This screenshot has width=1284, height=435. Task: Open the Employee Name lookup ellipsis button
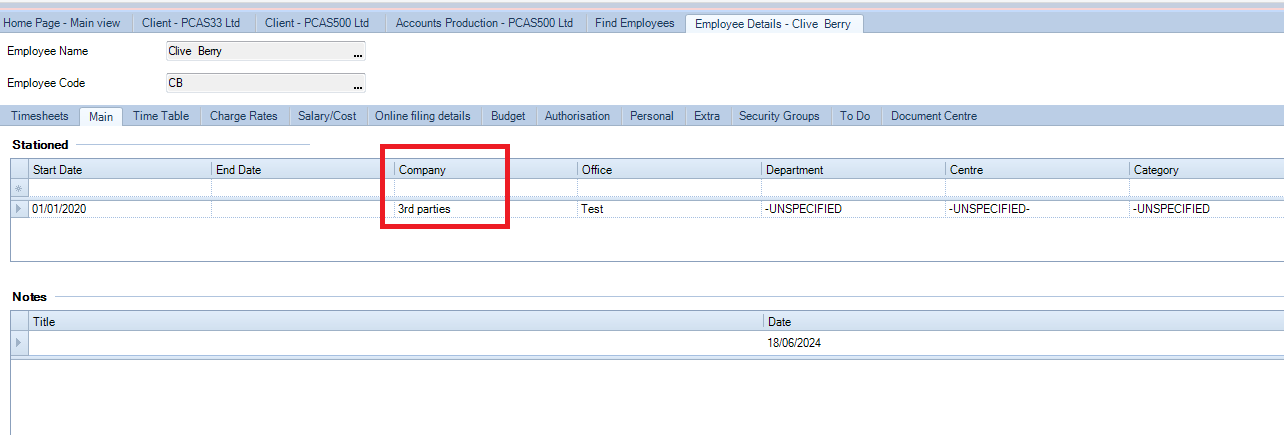359,52
